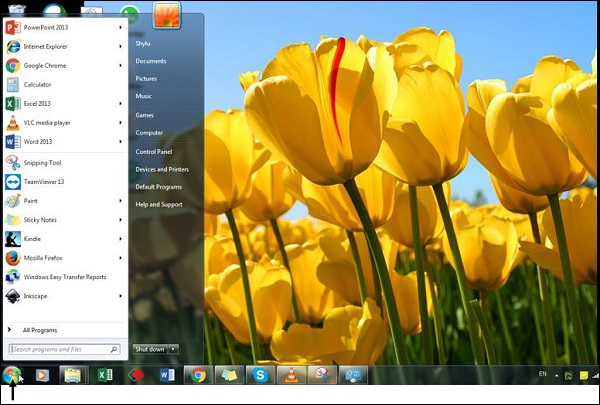Open Pictures library link
The width and height of the screenshot is (600, 405).
coord(146,79)
